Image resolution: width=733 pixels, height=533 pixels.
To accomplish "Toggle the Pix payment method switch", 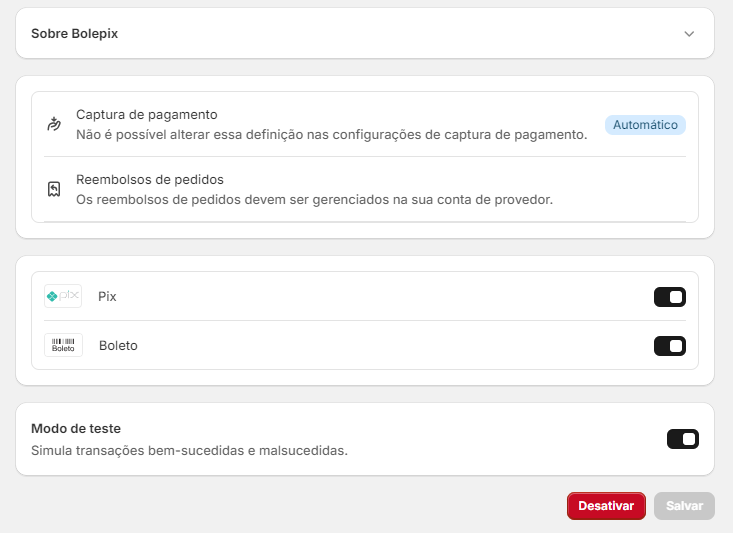I will pyautogui.click(x=669, y=297).
